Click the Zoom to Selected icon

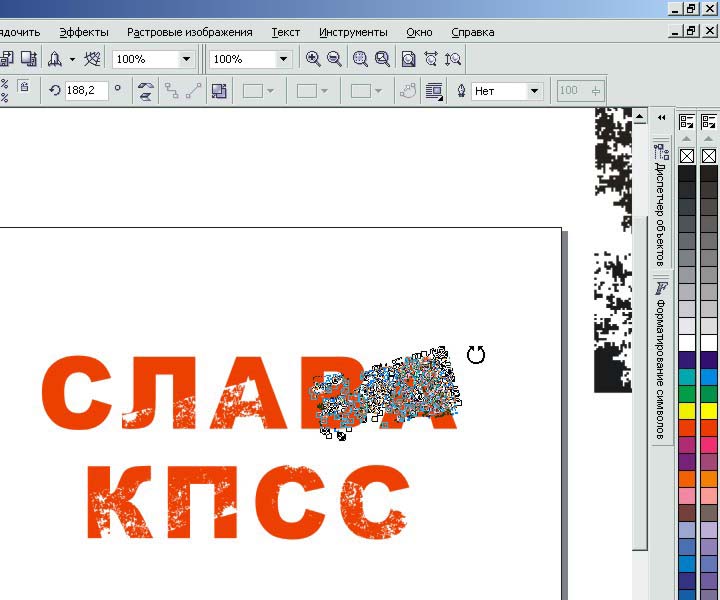coord(360,59)
